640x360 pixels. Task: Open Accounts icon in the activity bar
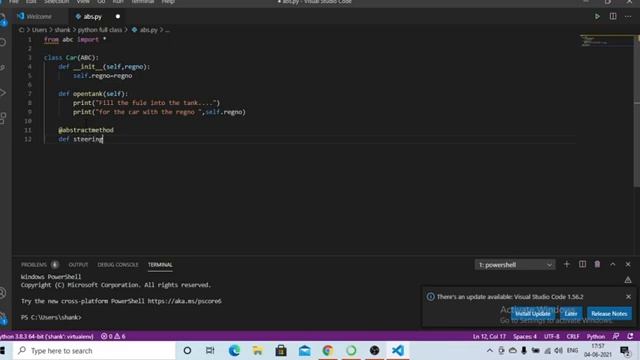(3, 293)
